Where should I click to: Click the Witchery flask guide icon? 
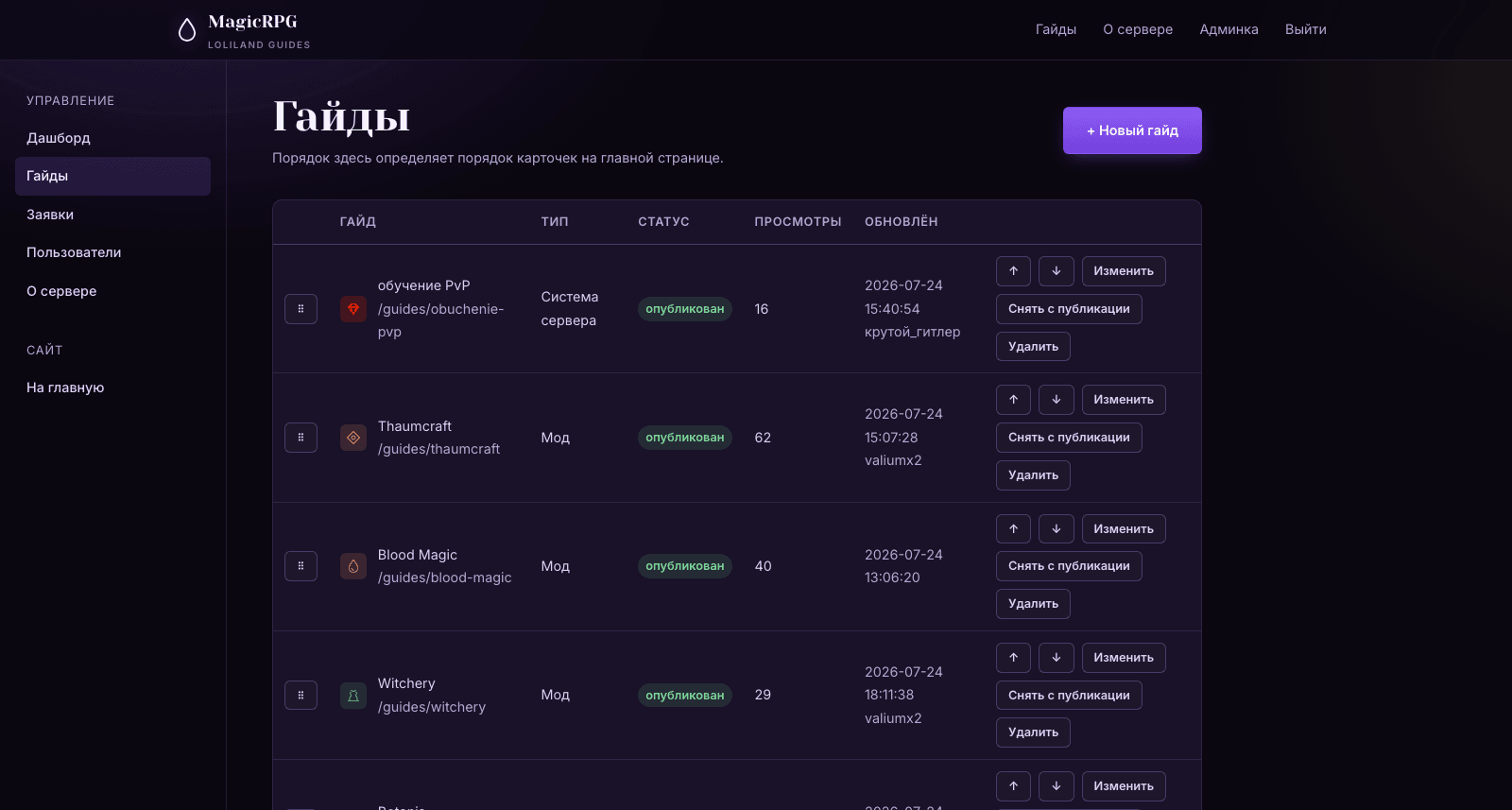click(353, 696)
